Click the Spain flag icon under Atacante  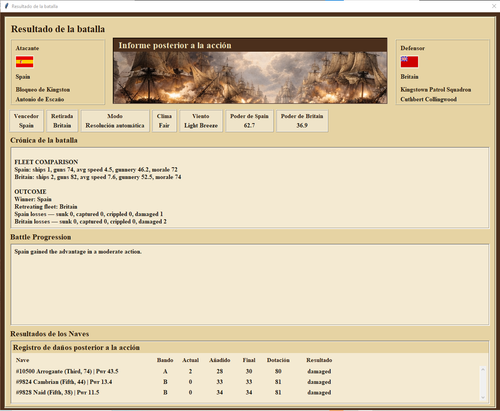coord(24,62)
